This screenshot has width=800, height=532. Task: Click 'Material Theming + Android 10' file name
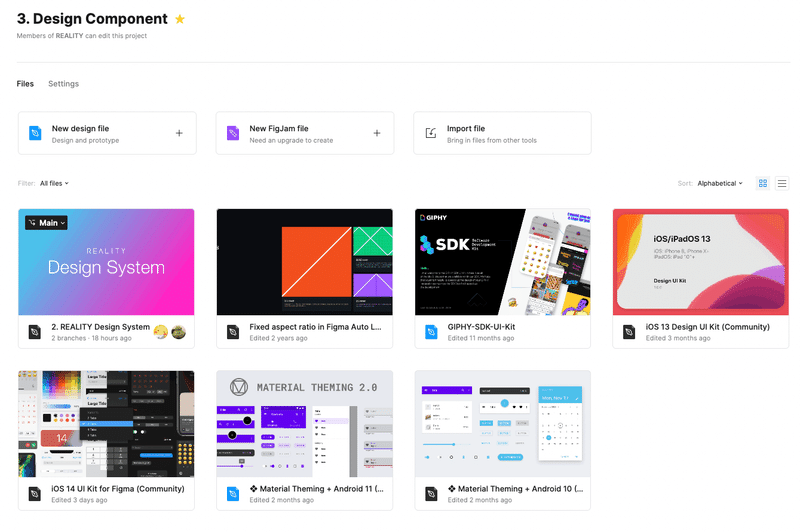(x=515, y=489)
